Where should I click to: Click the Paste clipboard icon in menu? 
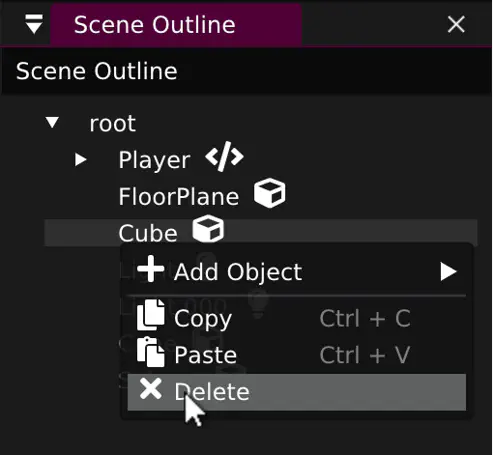click(151, 352)
